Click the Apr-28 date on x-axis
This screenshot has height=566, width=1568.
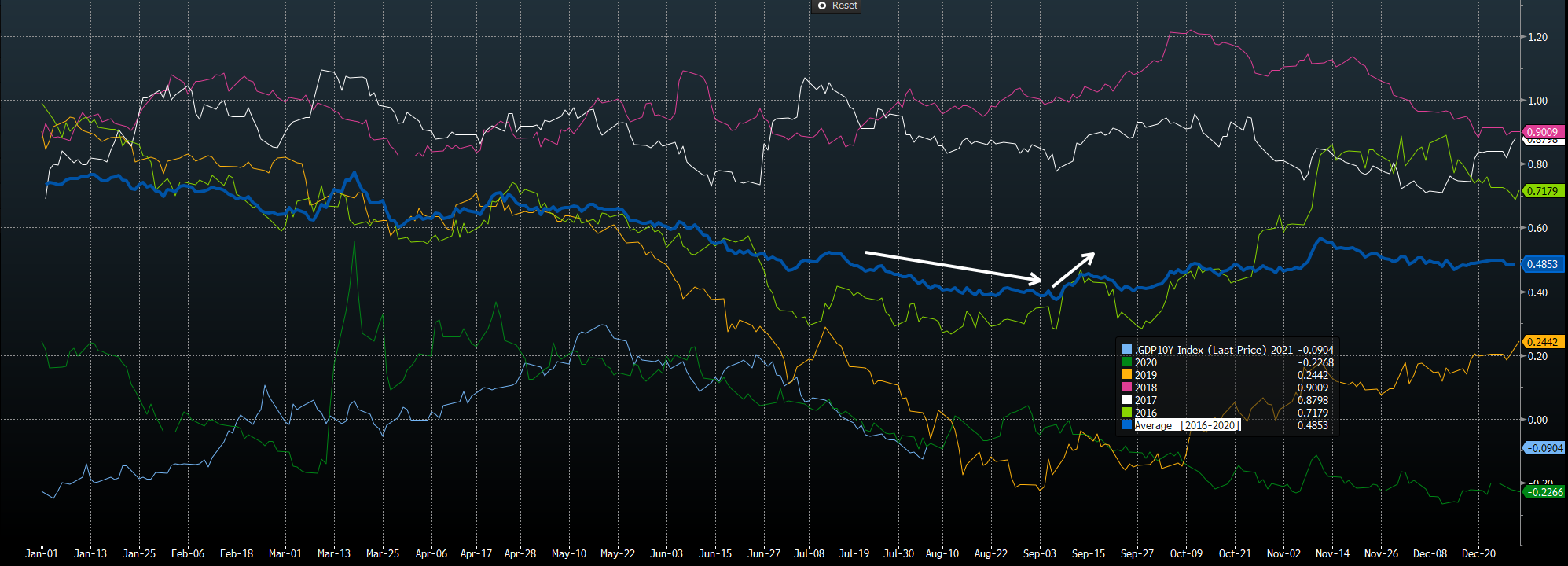click(520, 553)
